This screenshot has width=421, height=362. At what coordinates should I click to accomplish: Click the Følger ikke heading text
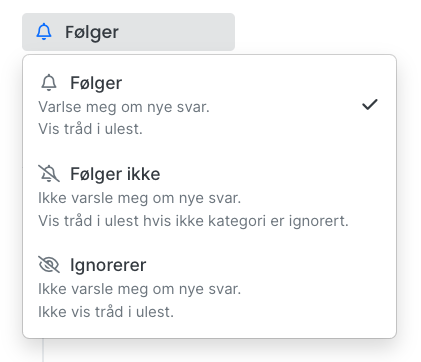pyautogui.click(x=115, y=174)
